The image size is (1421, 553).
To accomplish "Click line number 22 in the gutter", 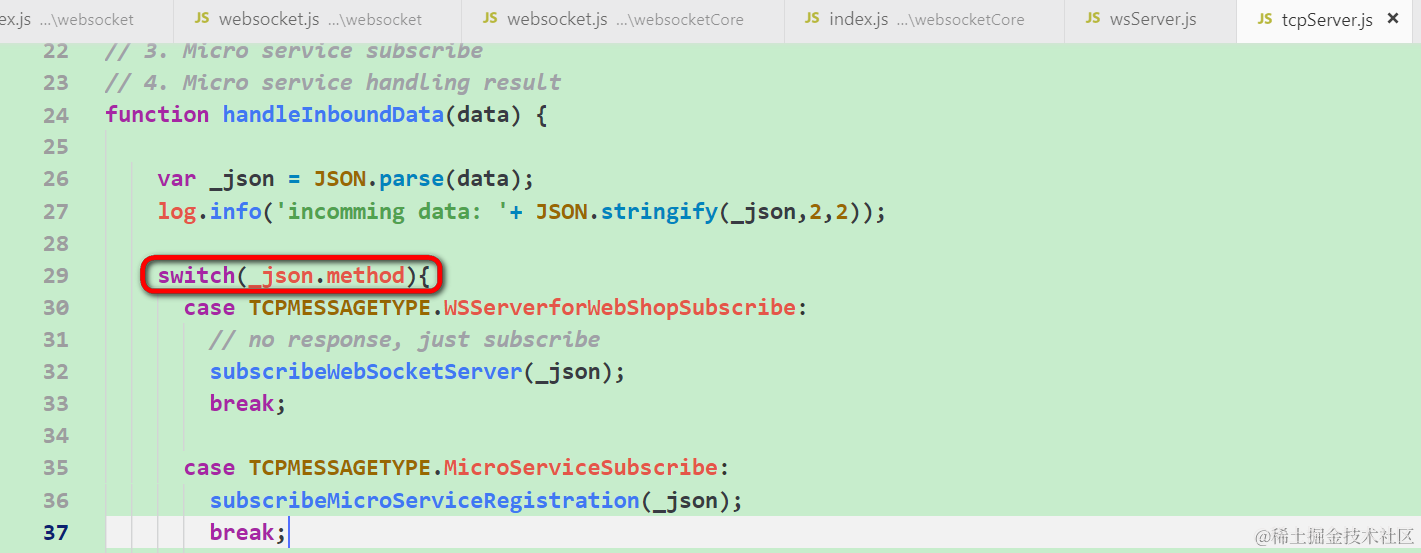I will (56, 50).
